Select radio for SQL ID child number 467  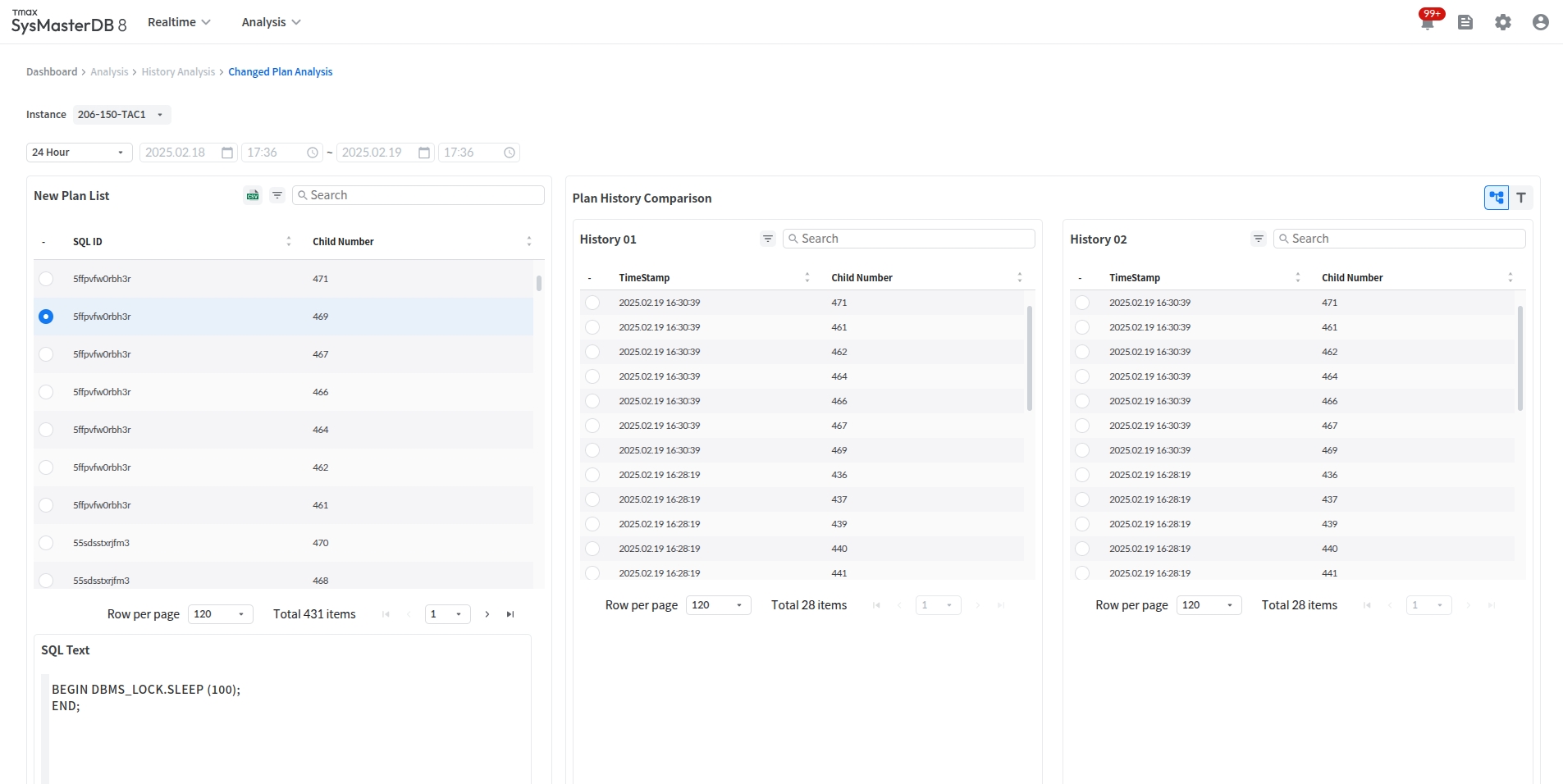pyautogui.click(x=46, y=354)
